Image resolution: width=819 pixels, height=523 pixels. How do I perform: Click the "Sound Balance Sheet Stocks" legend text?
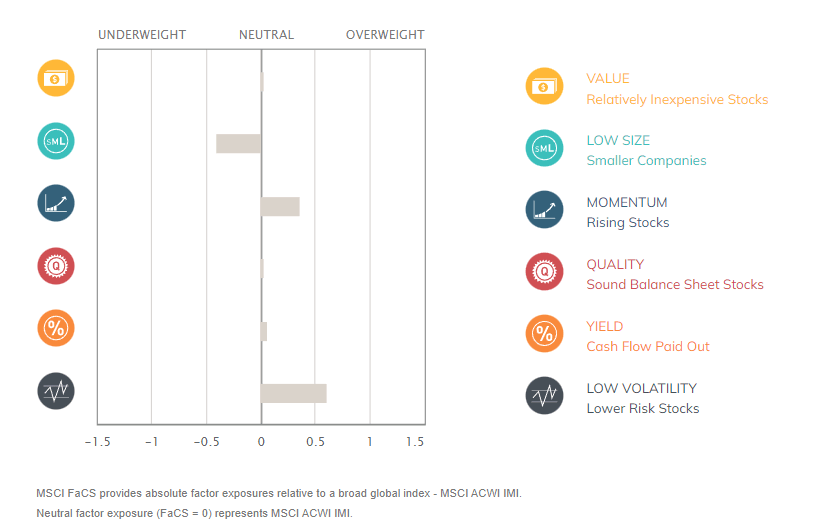(x=675, y=285)
